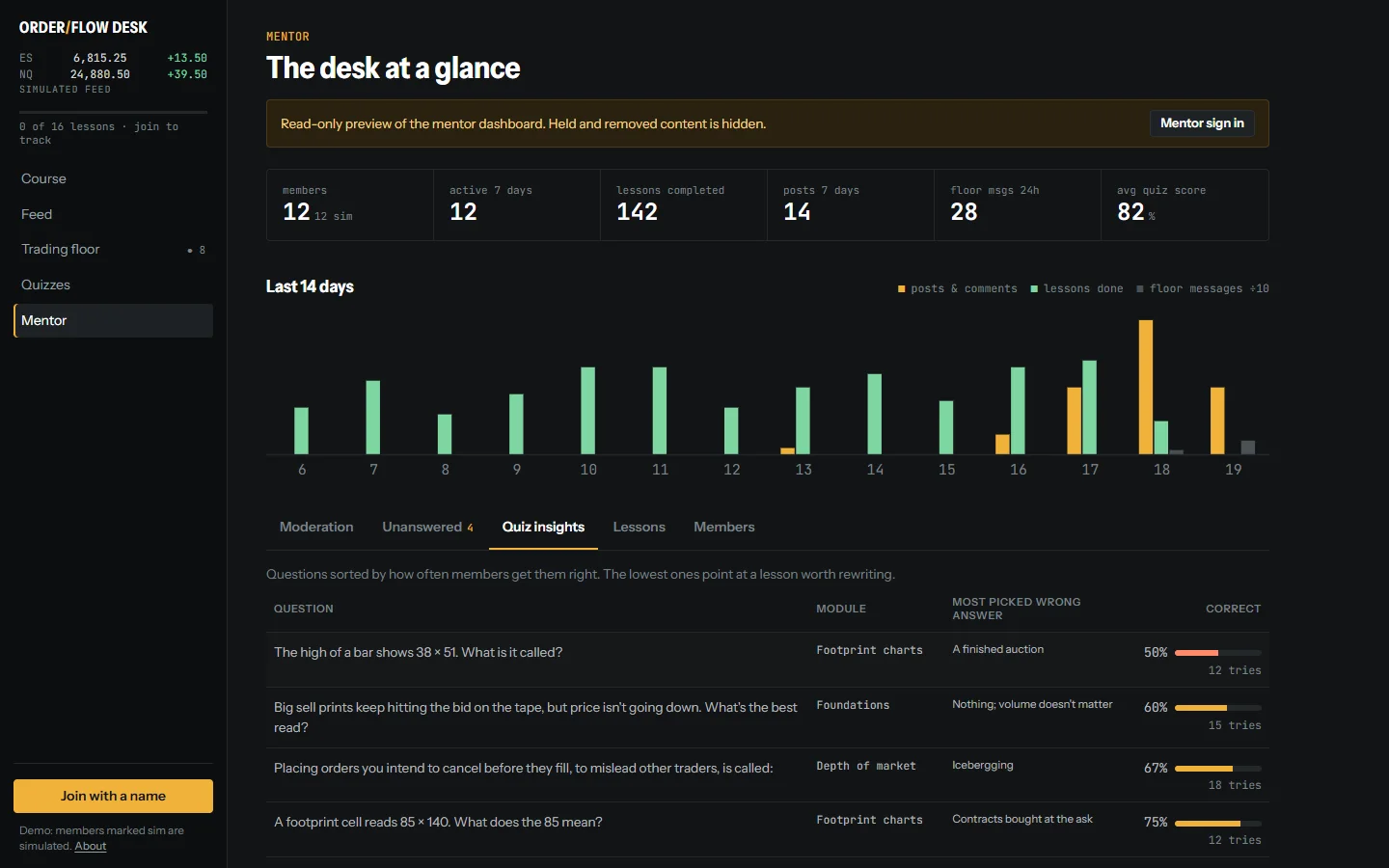The height and width of the screenshot is (868, 1389).
Task: Click the CORRECT column header
Action: (1233, 609)
